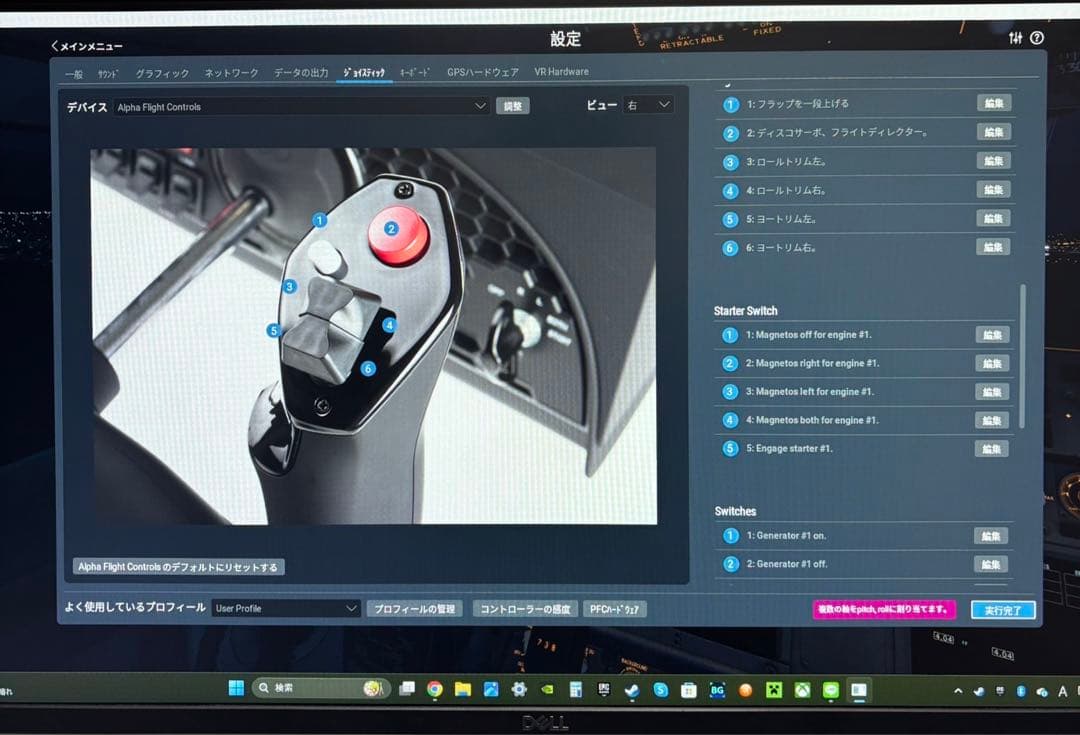Open the VR Hardware tab
The image size is (1080, 735).
(x=561, y=72)
